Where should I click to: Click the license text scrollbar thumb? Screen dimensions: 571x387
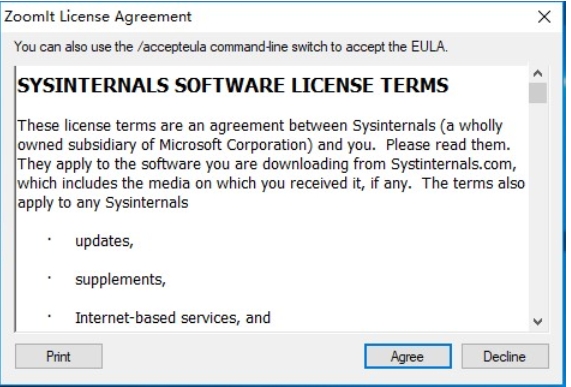click(x=538, y=93)
